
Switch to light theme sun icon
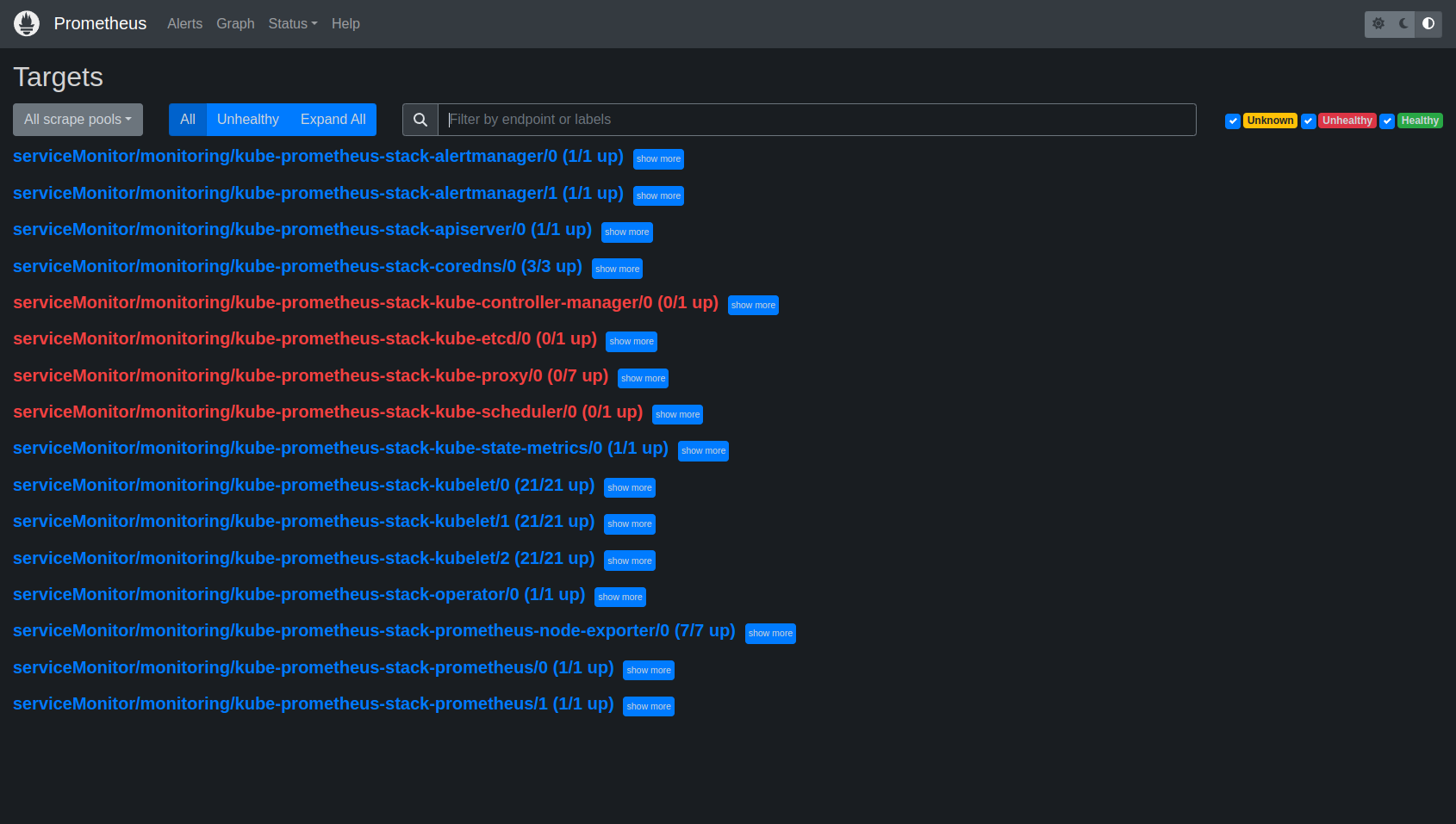pyautogui.click(x=1378, y=24)
